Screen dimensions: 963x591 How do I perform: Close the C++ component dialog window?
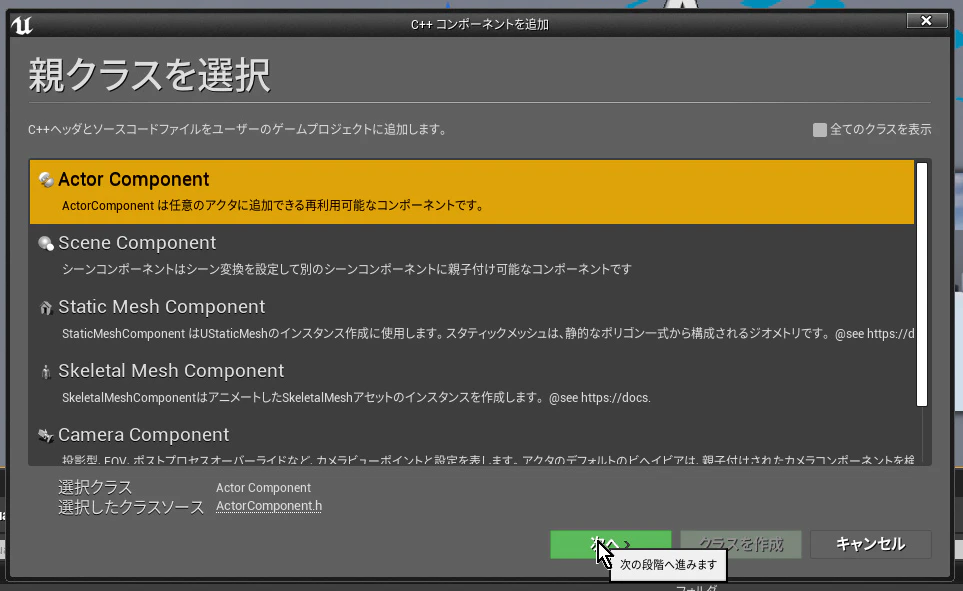click(x=926, y=21)
